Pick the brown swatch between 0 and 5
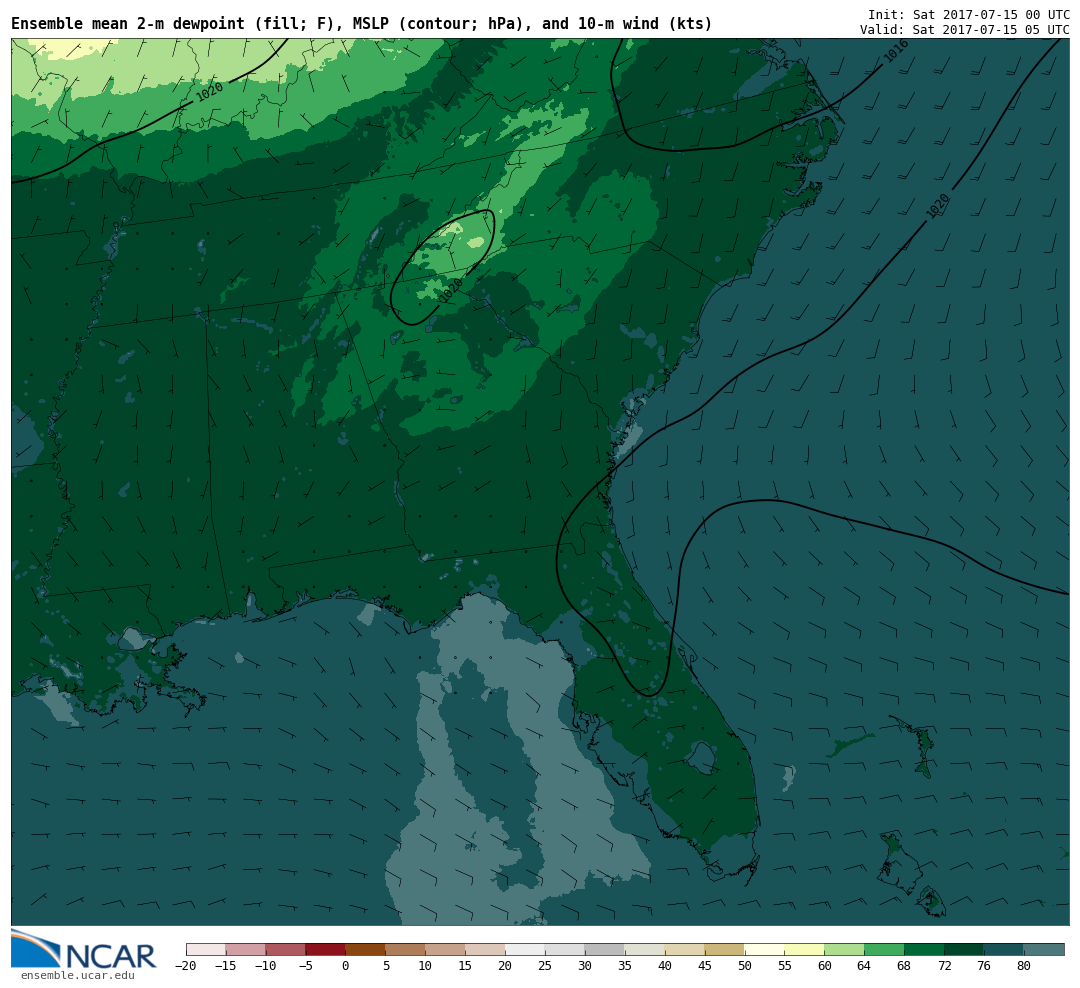The height and width of the screenshot is (988, 1080). pos(365,949)
